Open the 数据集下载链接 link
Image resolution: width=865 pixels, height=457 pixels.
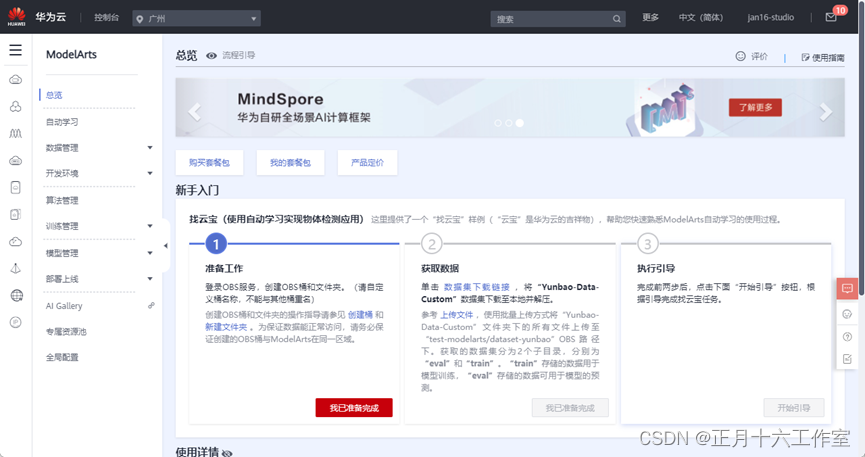point(477,287)
